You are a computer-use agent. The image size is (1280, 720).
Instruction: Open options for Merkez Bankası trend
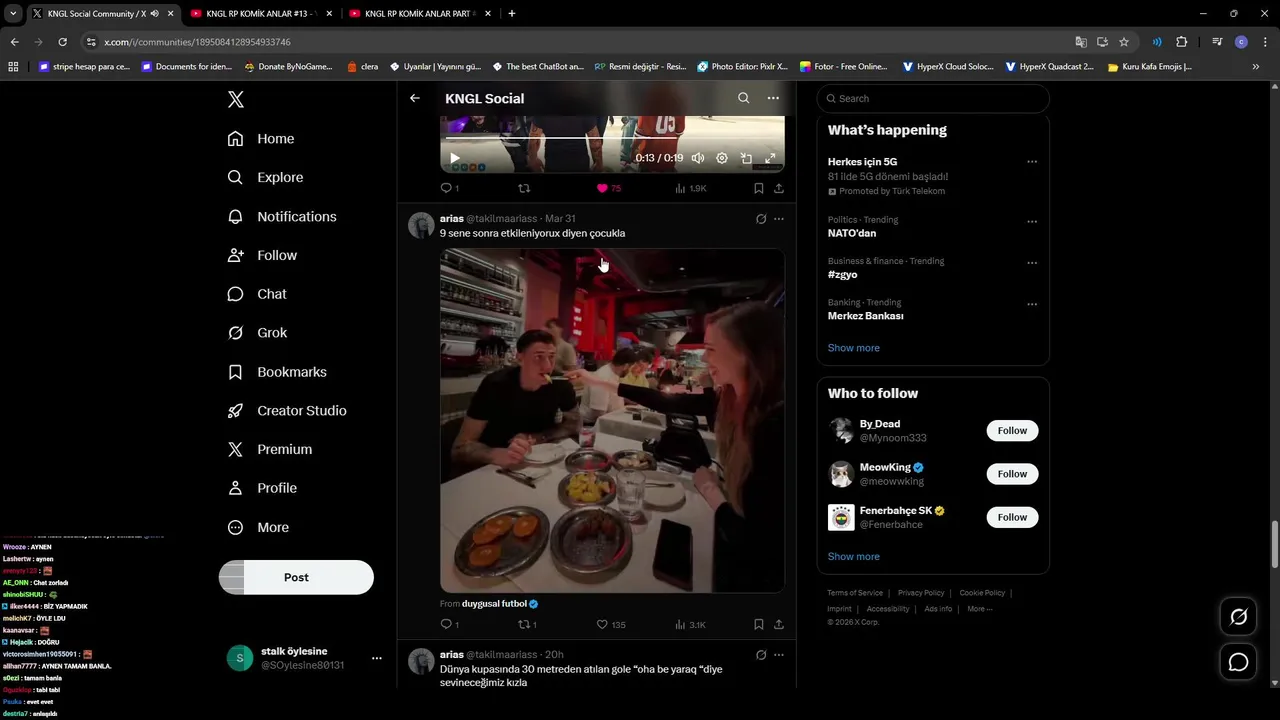pos(1032,304)
